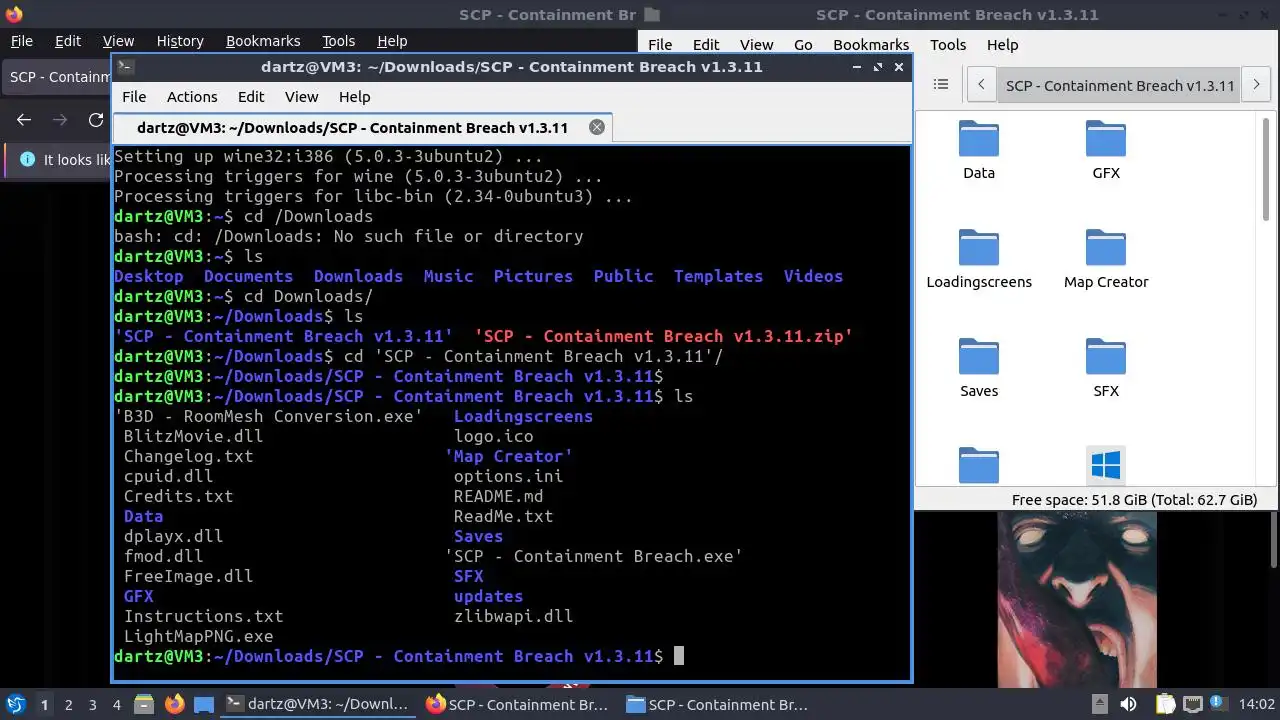Screen dimensions: 1280x720
Task: Open the terminal File menu
Action: tap(134, 97)
